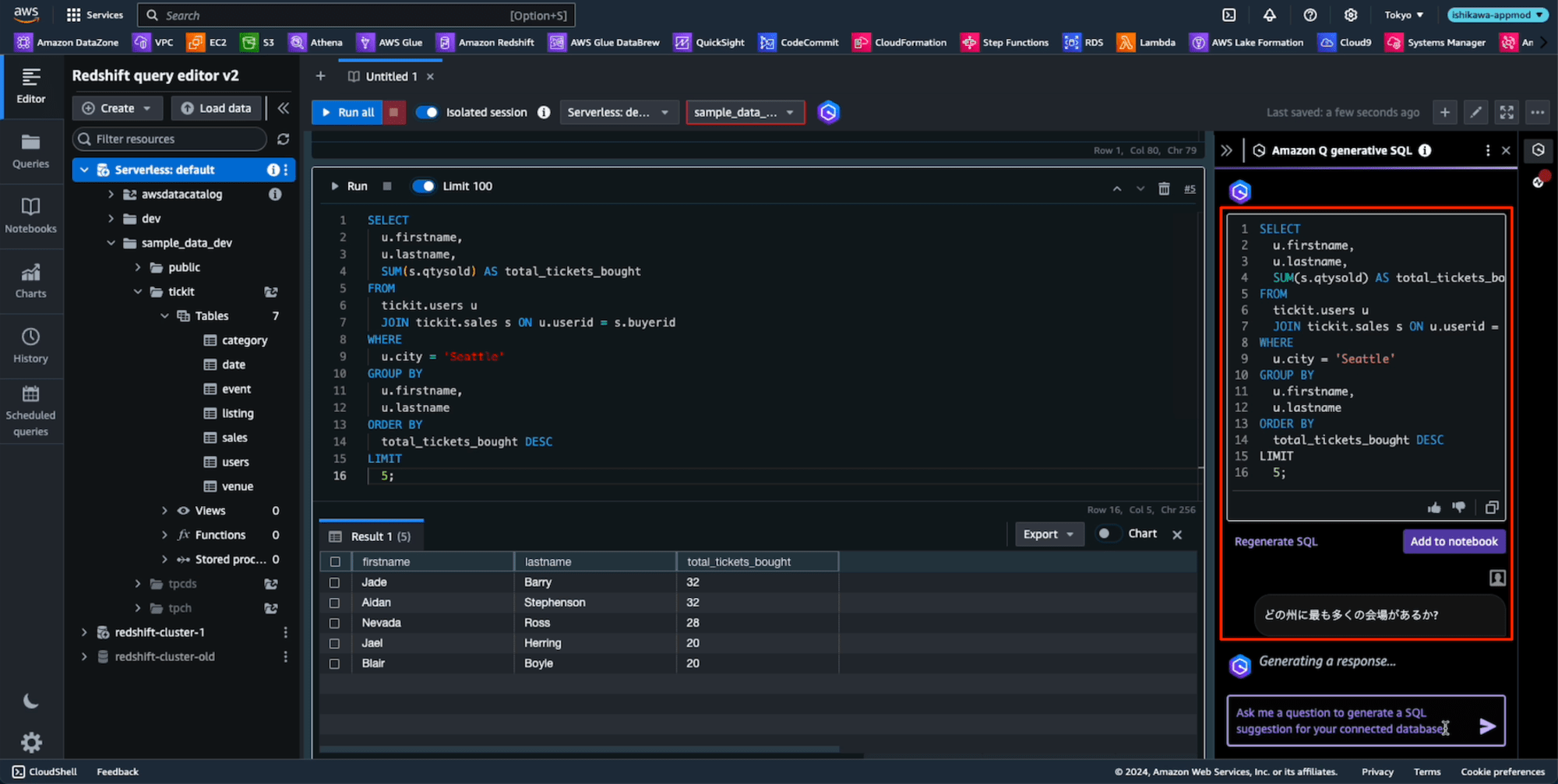
Task: Select the Result 1 tab
Action: pos(371,536)
